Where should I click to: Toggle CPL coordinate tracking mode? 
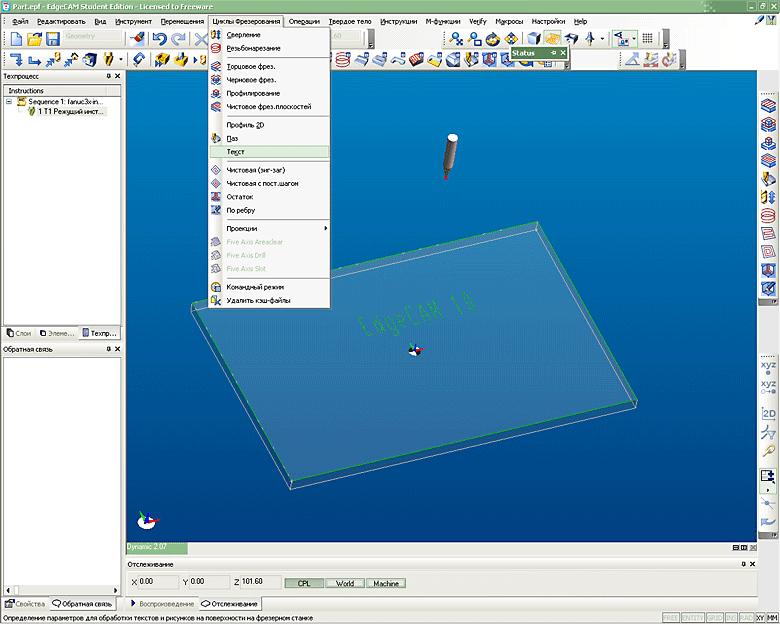point(304,583)
